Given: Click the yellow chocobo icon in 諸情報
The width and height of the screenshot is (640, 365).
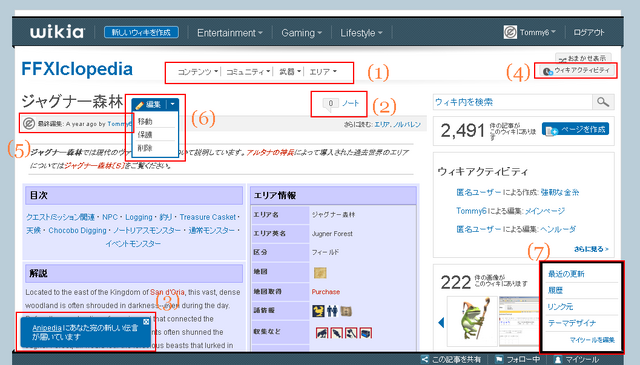Looking at the screenshot, I should point(318,311).
